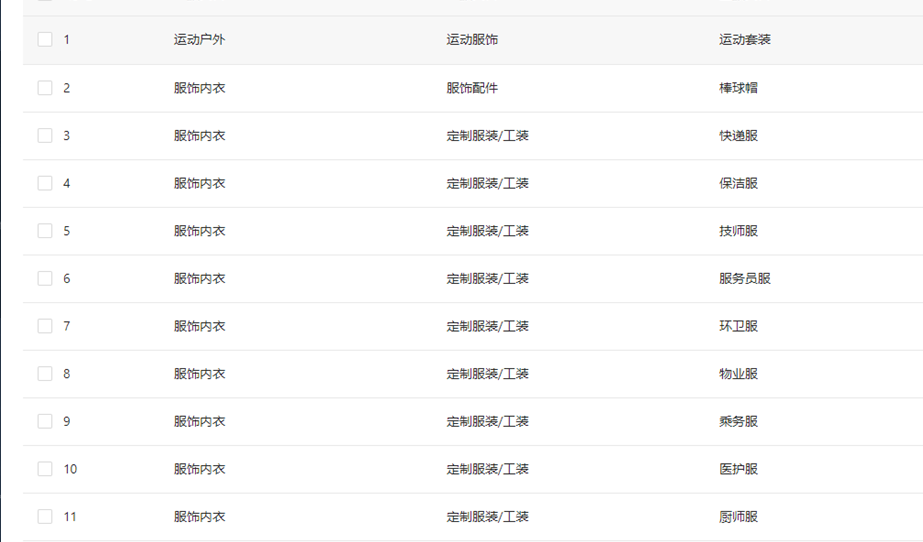The image size is (923, 542).
Task: Mark the checkbox in row 6
Action: tap(45, 278)
